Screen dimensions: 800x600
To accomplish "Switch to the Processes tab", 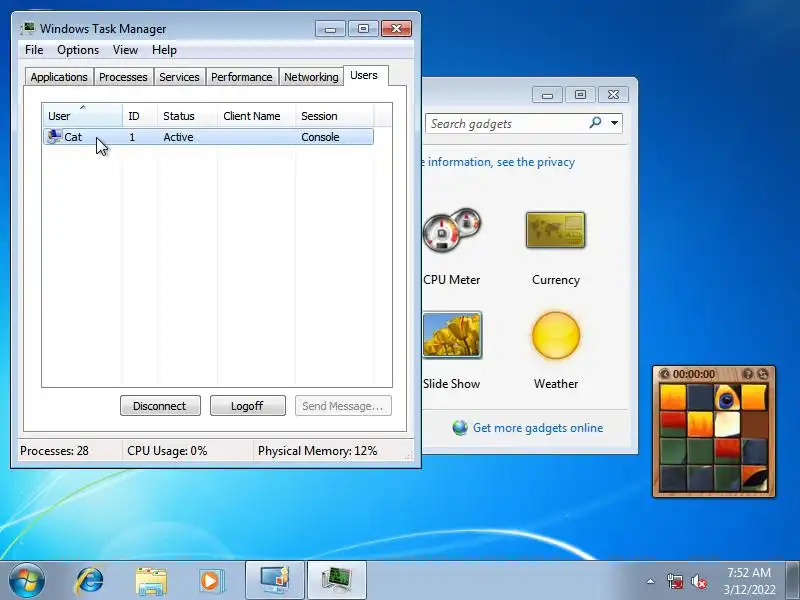I will point(123,77).
